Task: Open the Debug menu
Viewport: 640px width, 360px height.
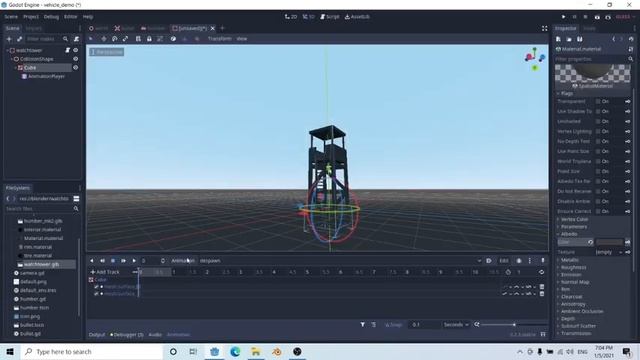Action: tap(51, 17)
